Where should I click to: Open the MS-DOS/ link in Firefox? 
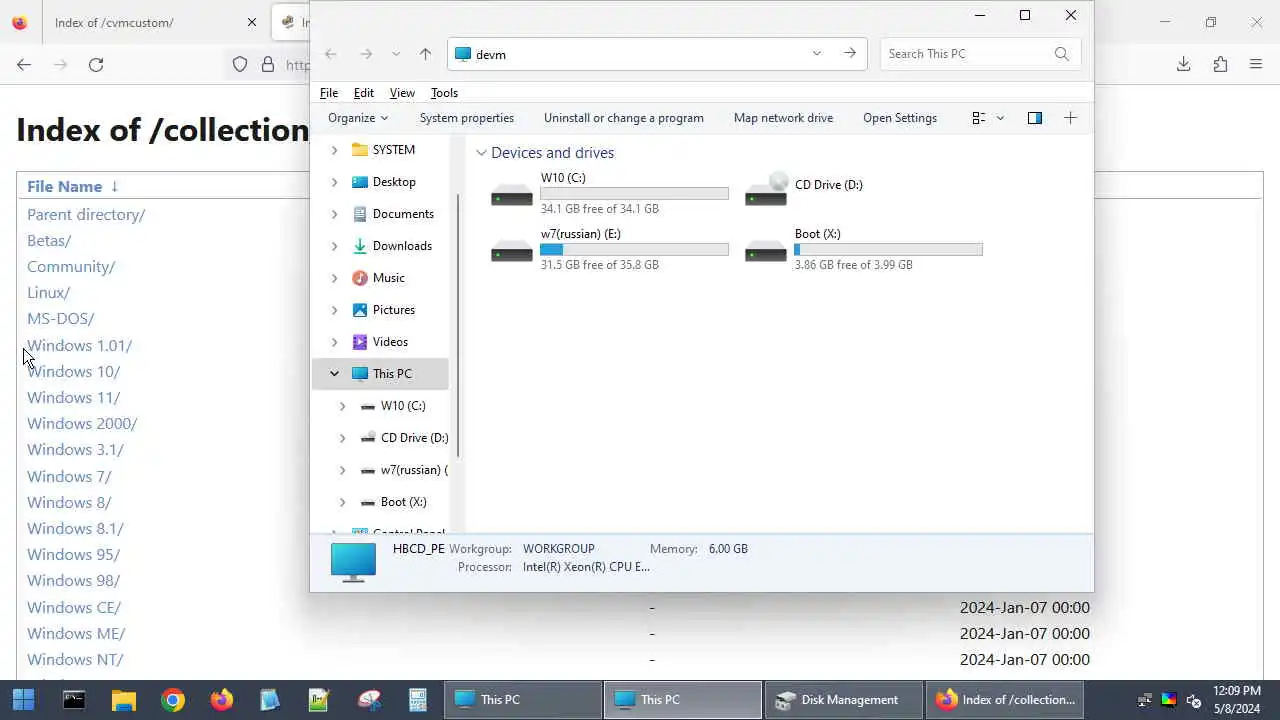[60, 319]
